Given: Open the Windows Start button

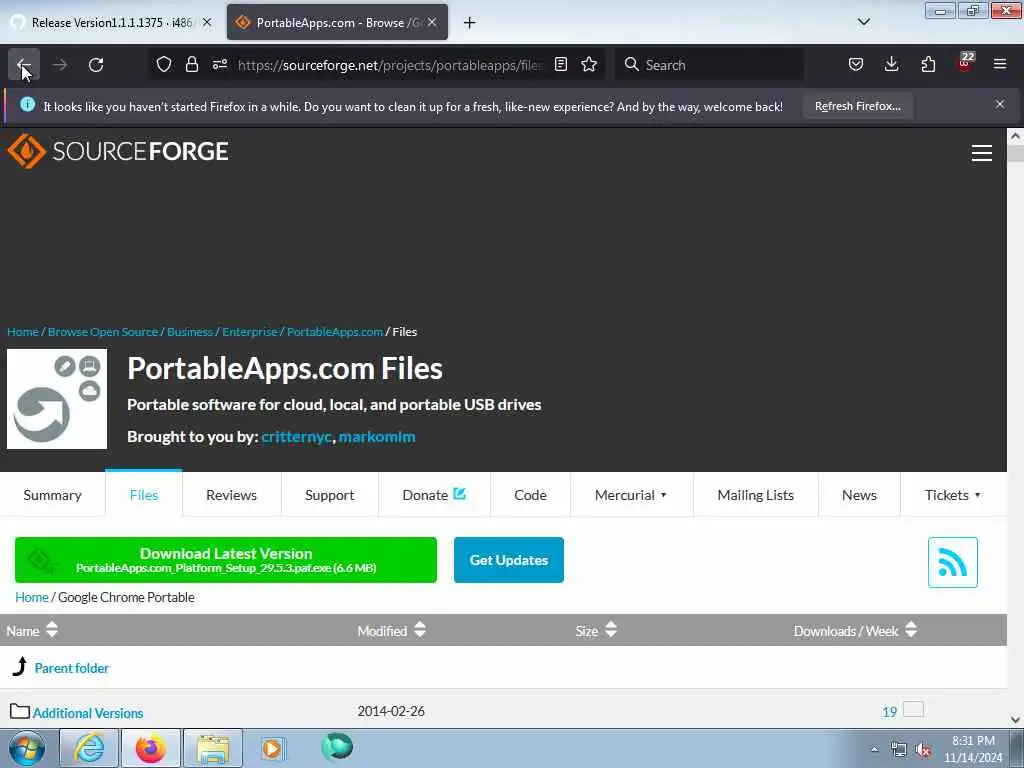Looking at the screenshot, I should coord(27,748).
